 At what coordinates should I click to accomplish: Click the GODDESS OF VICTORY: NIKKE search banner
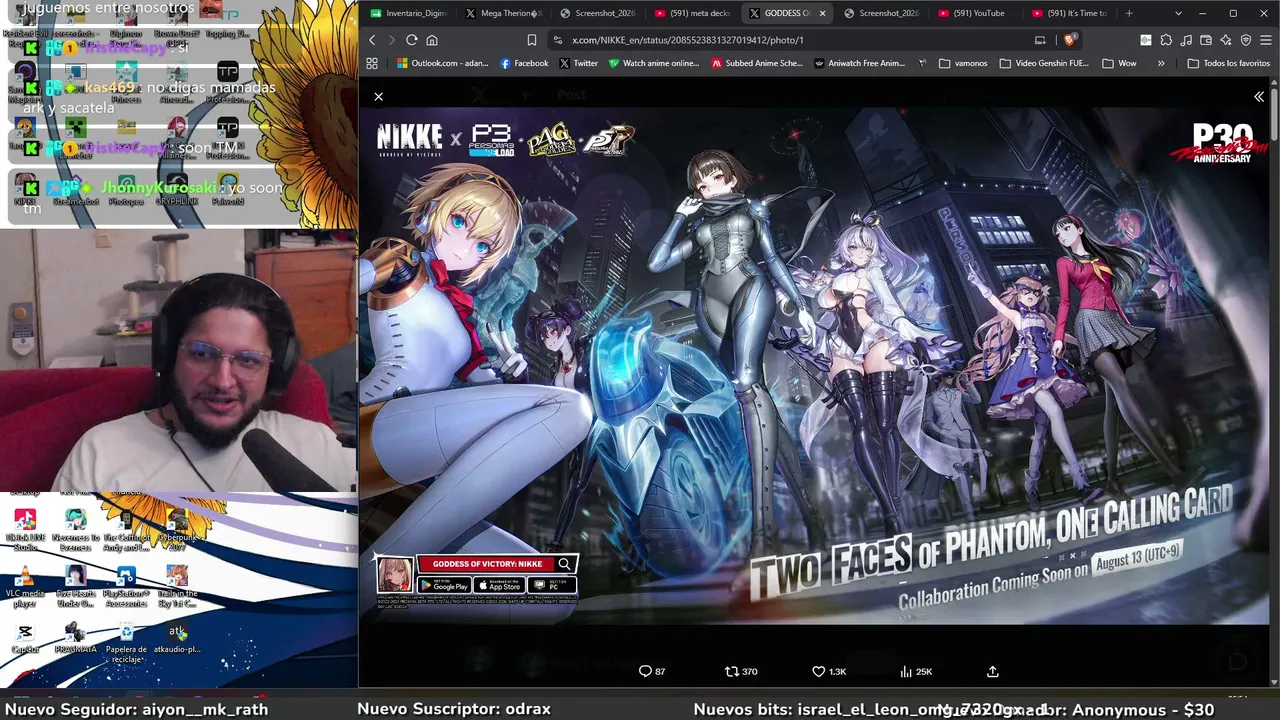click(x=497, y=564)
